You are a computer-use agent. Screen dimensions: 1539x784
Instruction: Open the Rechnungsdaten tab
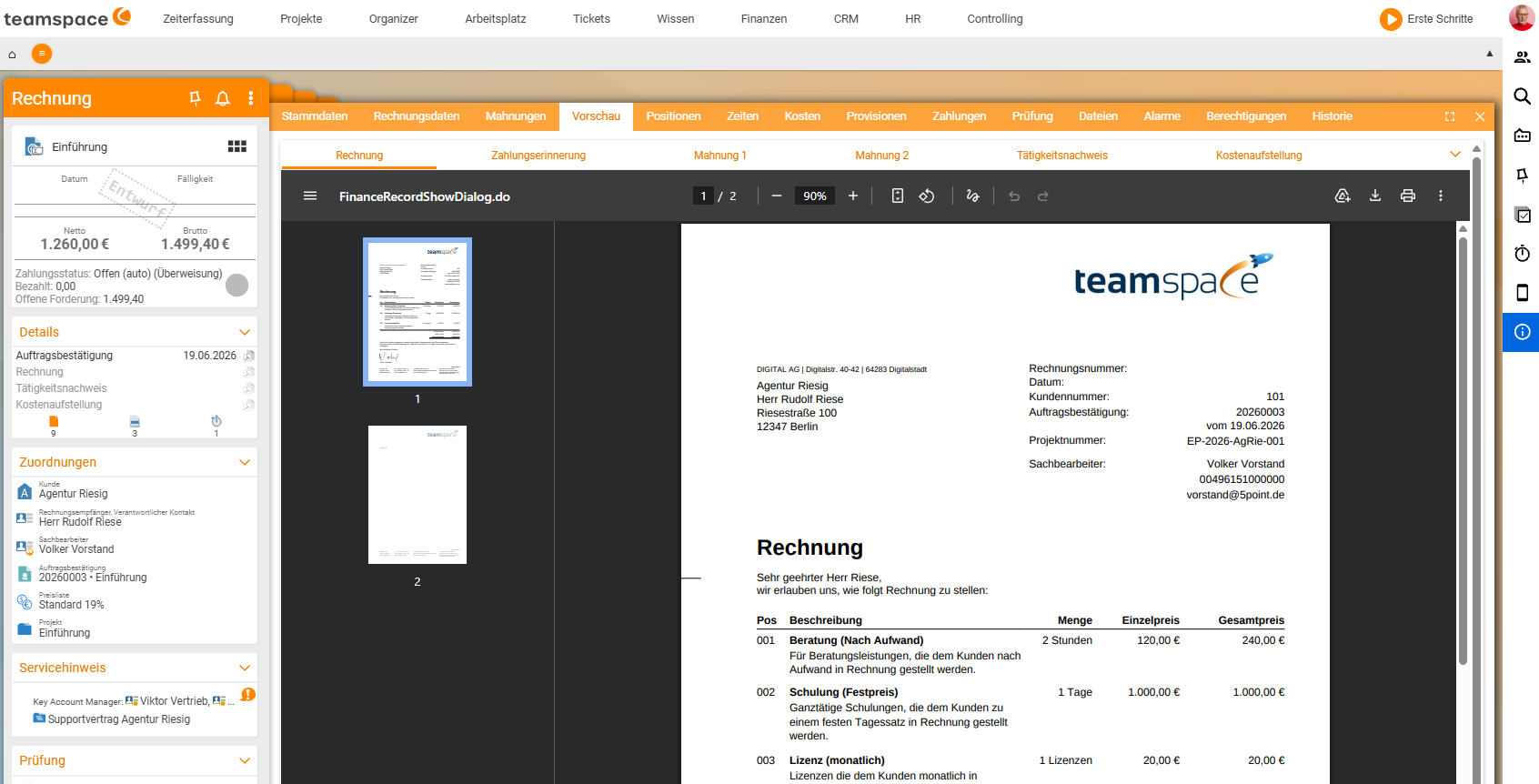(417, 116)
